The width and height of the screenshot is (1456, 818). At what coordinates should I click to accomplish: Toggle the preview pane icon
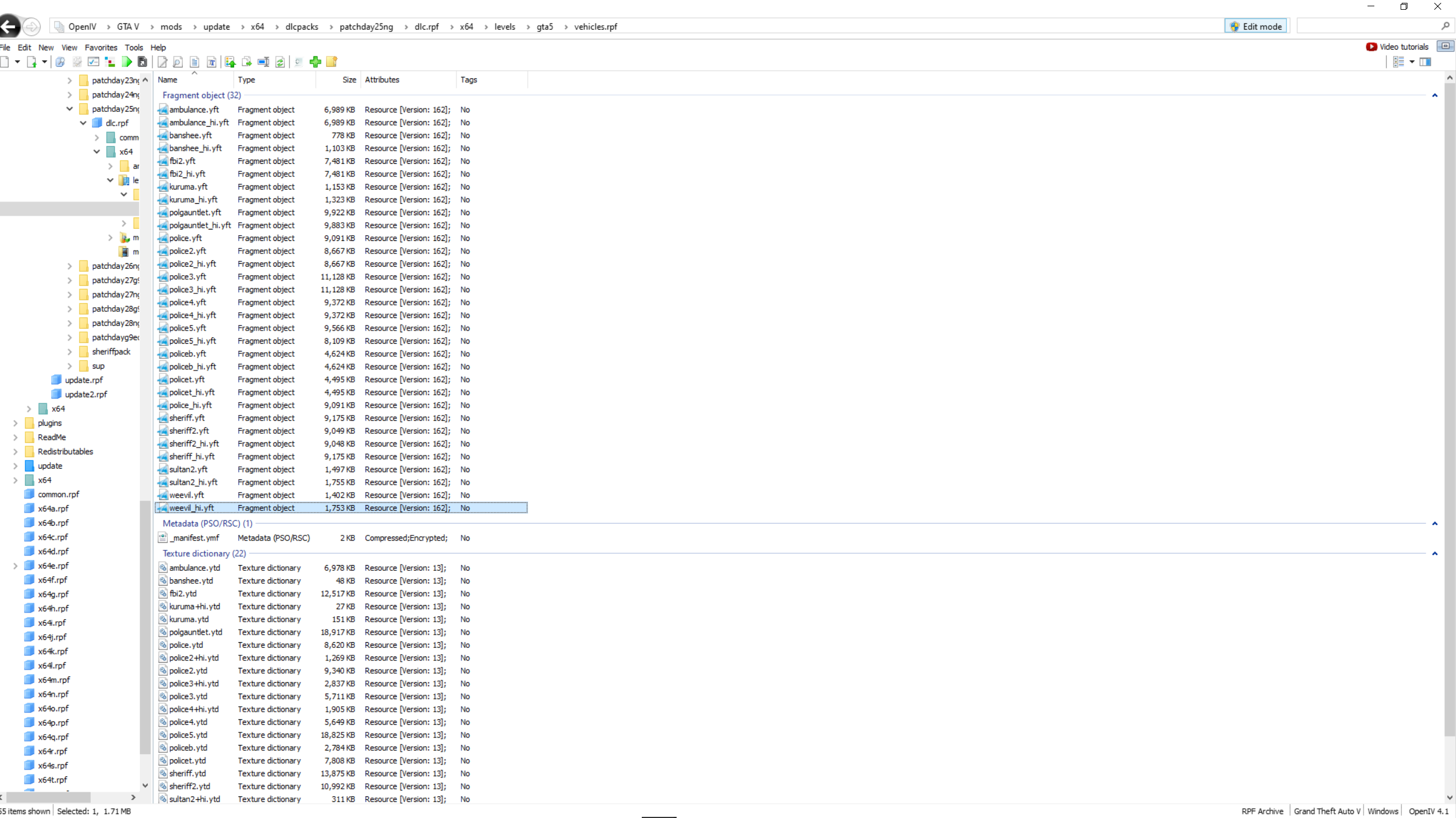coord(1425,62)
